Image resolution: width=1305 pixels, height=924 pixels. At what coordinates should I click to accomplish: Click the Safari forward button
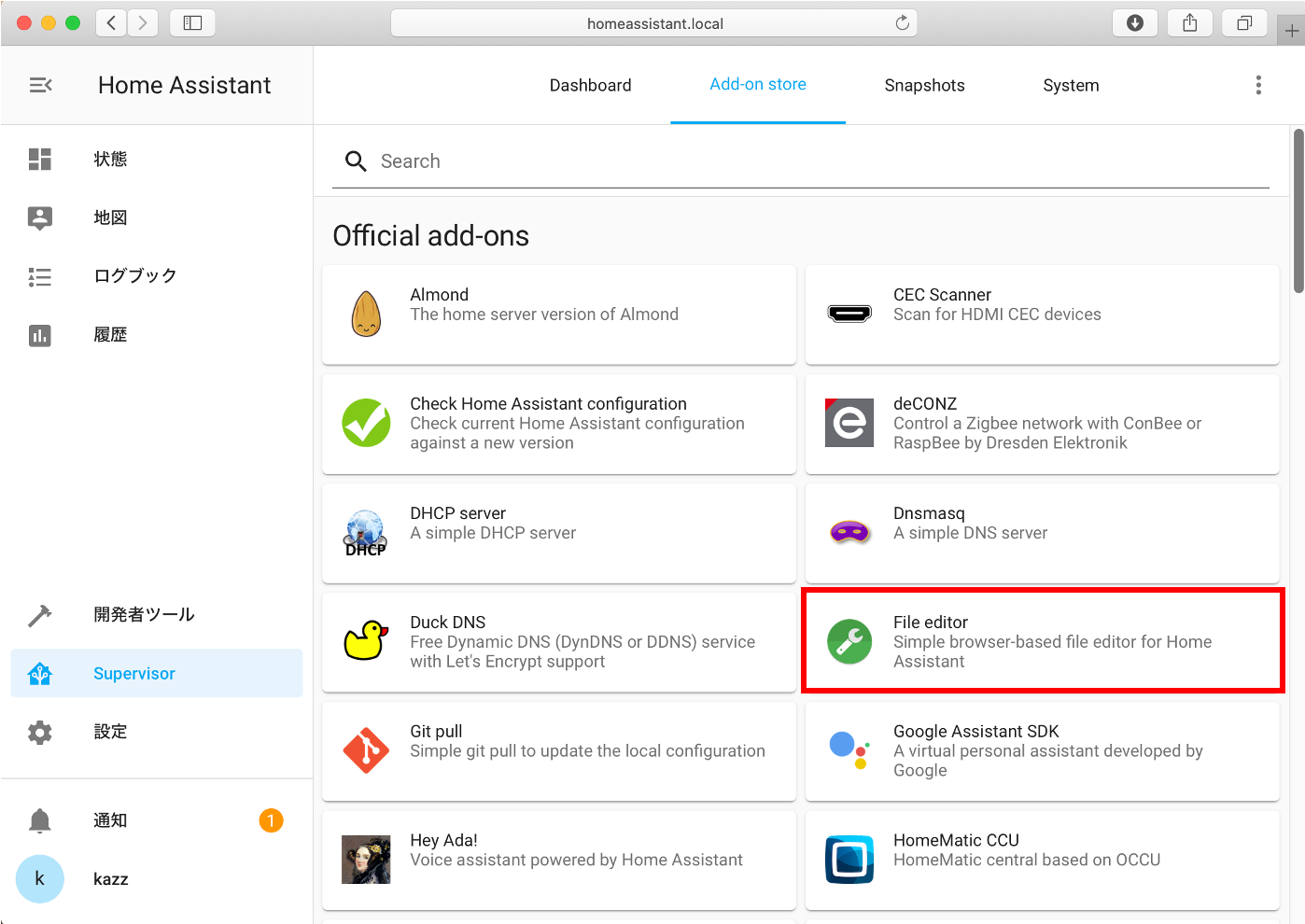(143, 23)
